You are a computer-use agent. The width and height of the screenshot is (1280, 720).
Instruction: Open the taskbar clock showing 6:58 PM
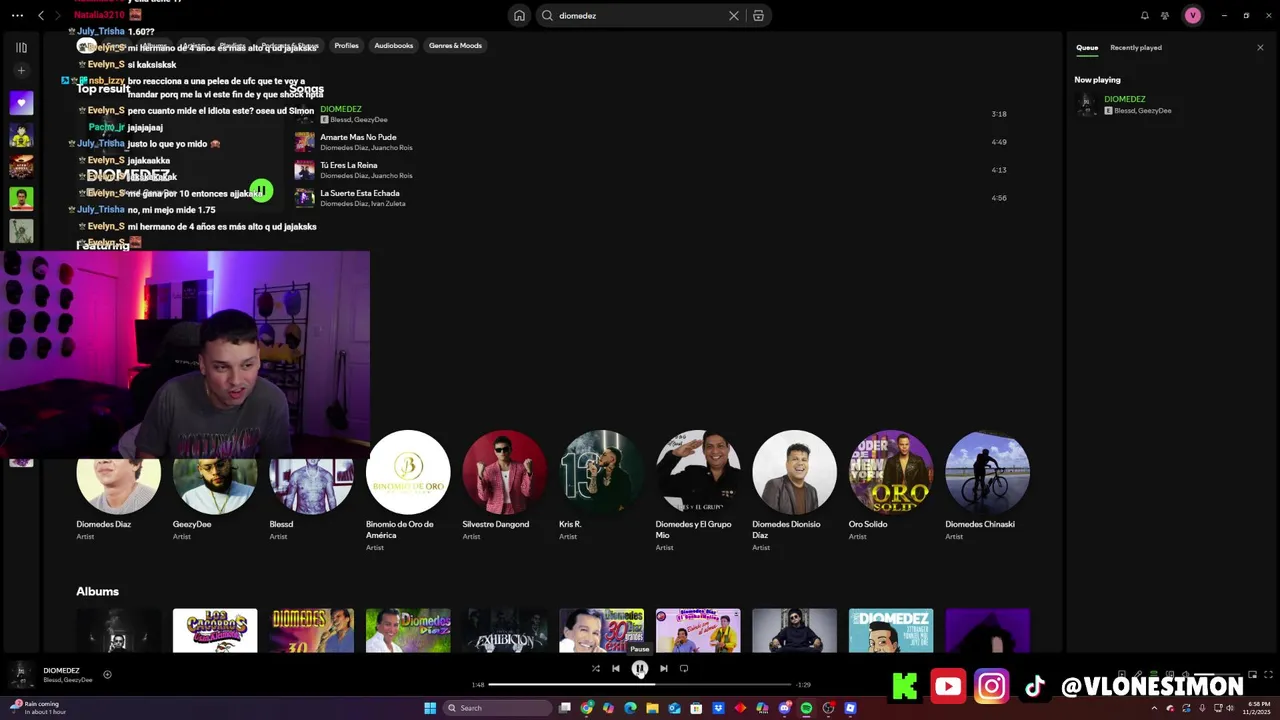tap(1259, 708)
